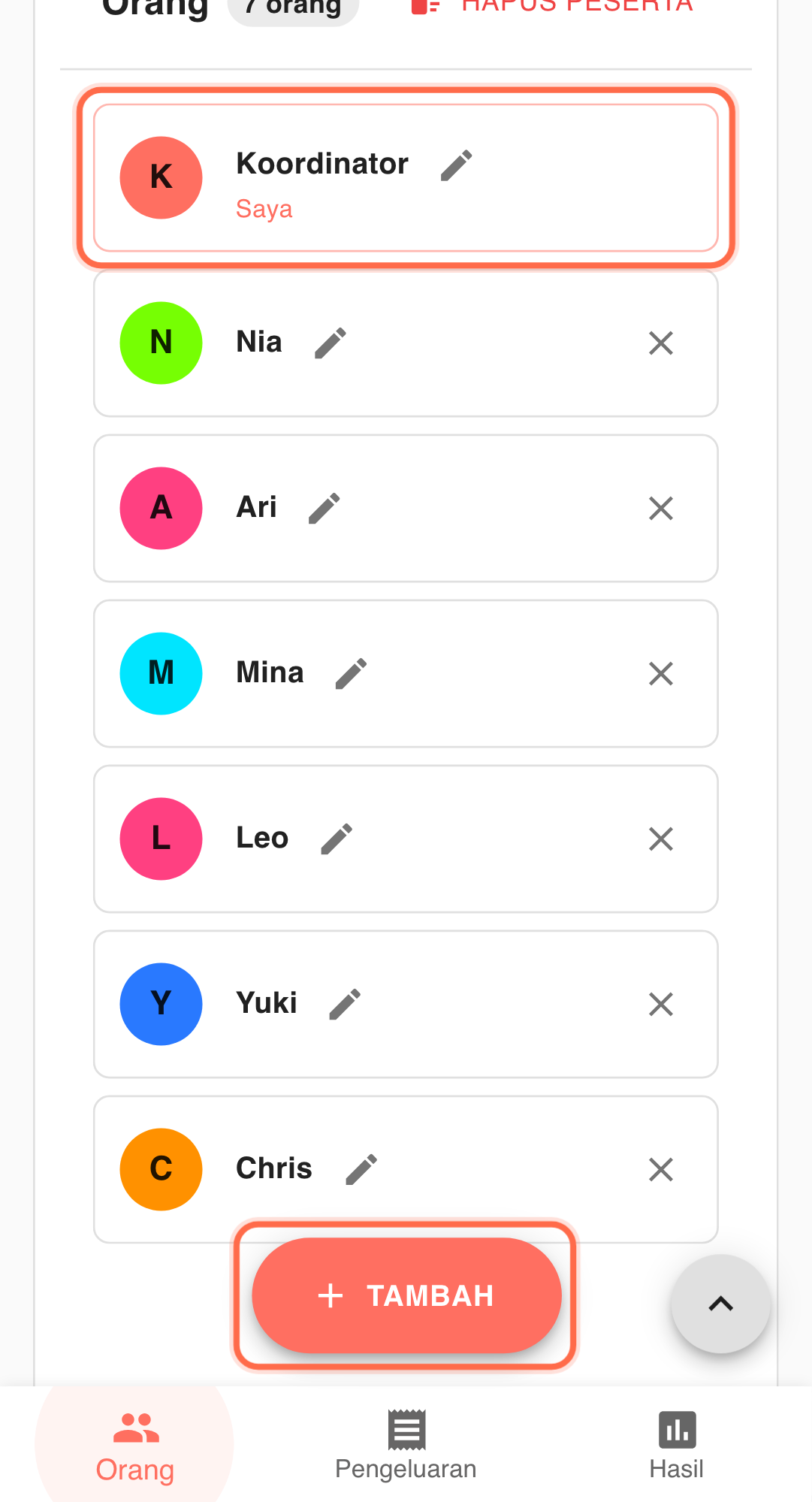Image resolution: width=812 pixels, height=1502 pixels.
Task: Edit the Koordinator name with pencil icon
Action: click(456, 165)
